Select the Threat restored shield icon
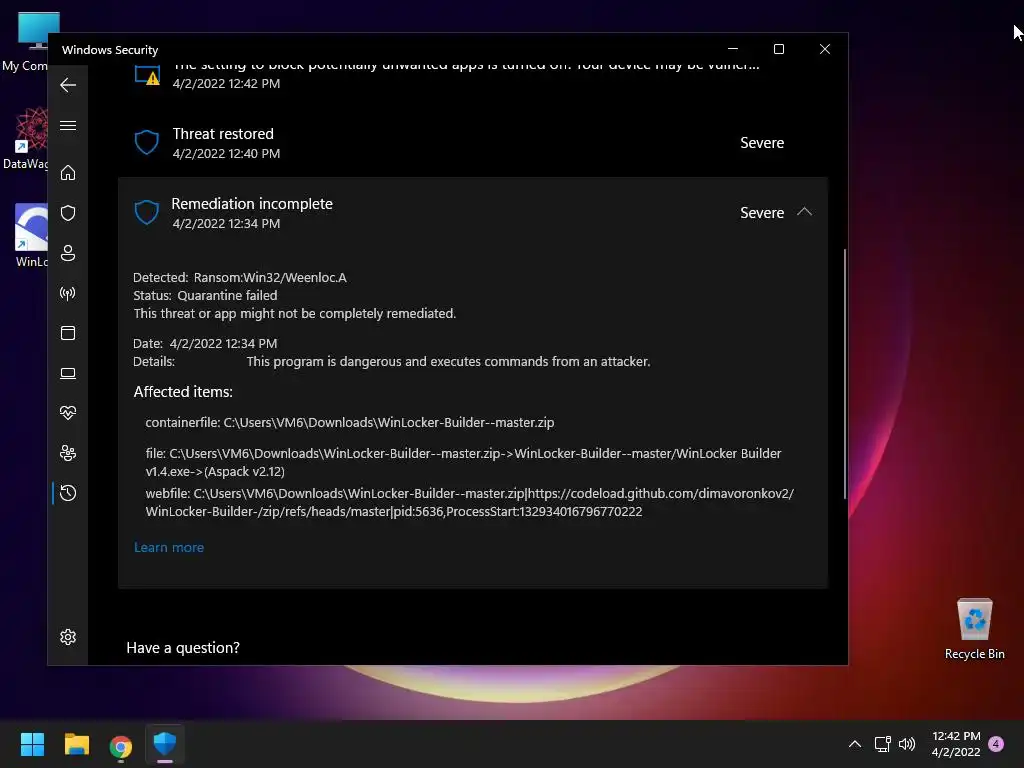 tap(146, 142)
